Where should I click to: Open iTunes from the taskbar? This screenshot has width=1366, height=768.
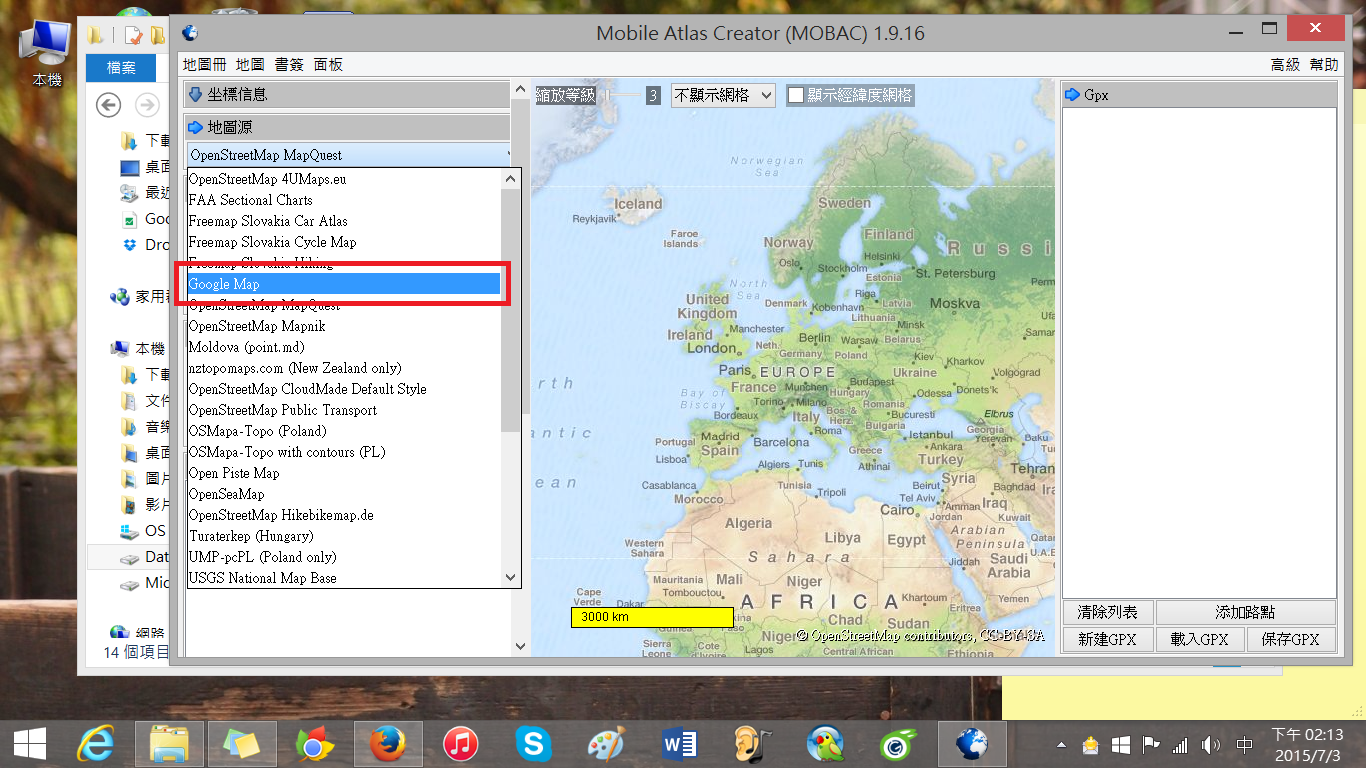tap(460, 744)
